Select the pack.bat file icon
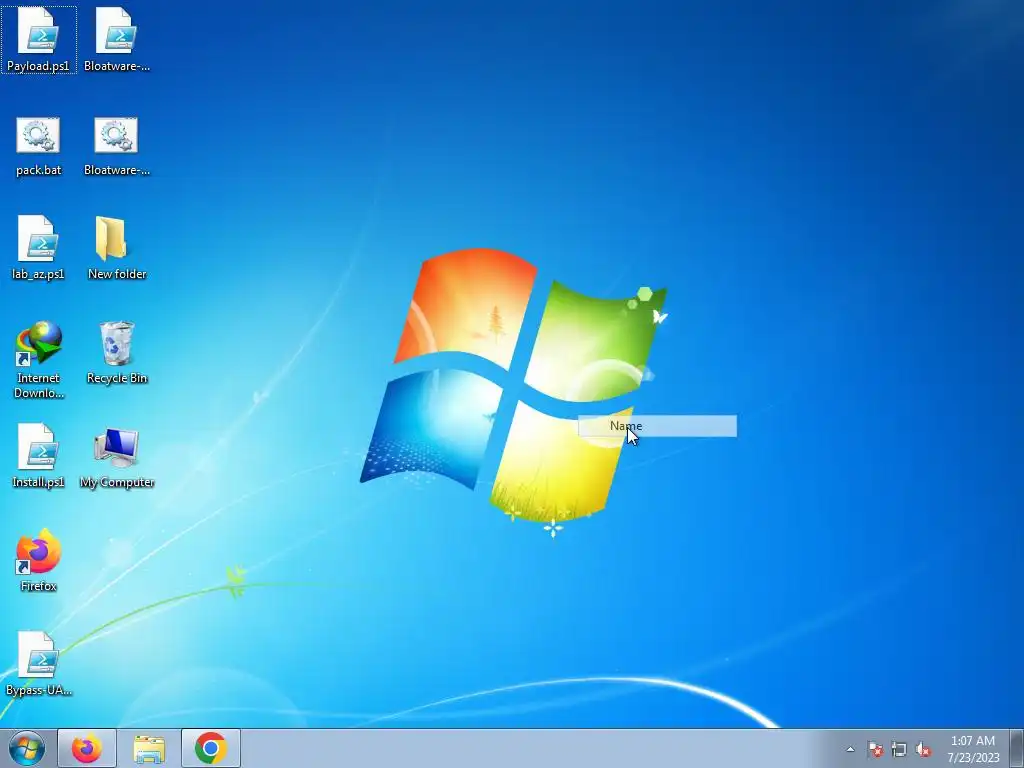 point(39,147)
